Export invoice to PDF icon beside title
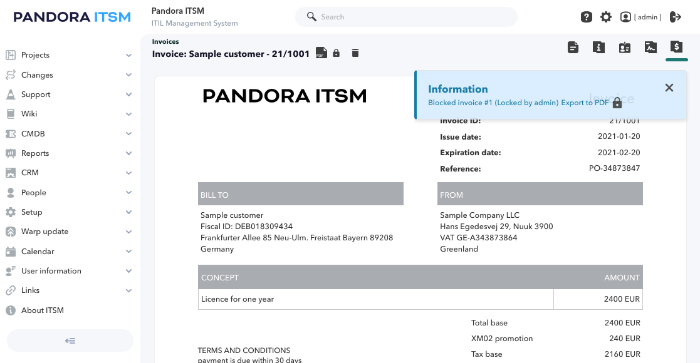Viewport: 700px width, 363px height. point(321,53)
